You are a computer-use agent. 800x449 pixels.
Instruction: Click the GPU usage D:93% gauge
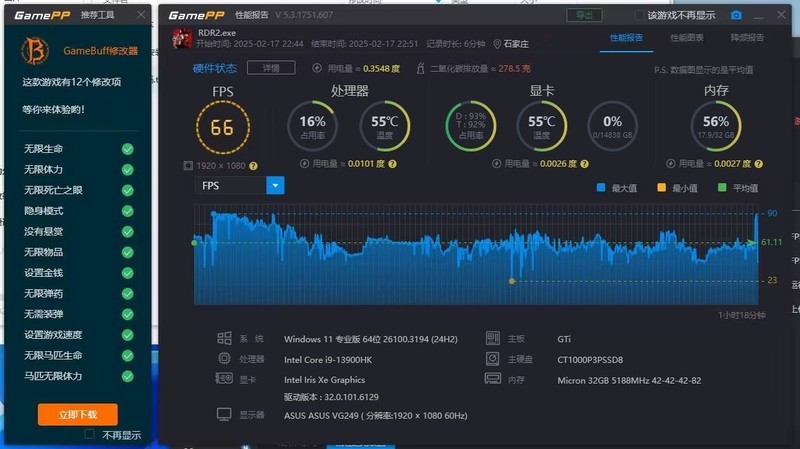pos(471,126)
